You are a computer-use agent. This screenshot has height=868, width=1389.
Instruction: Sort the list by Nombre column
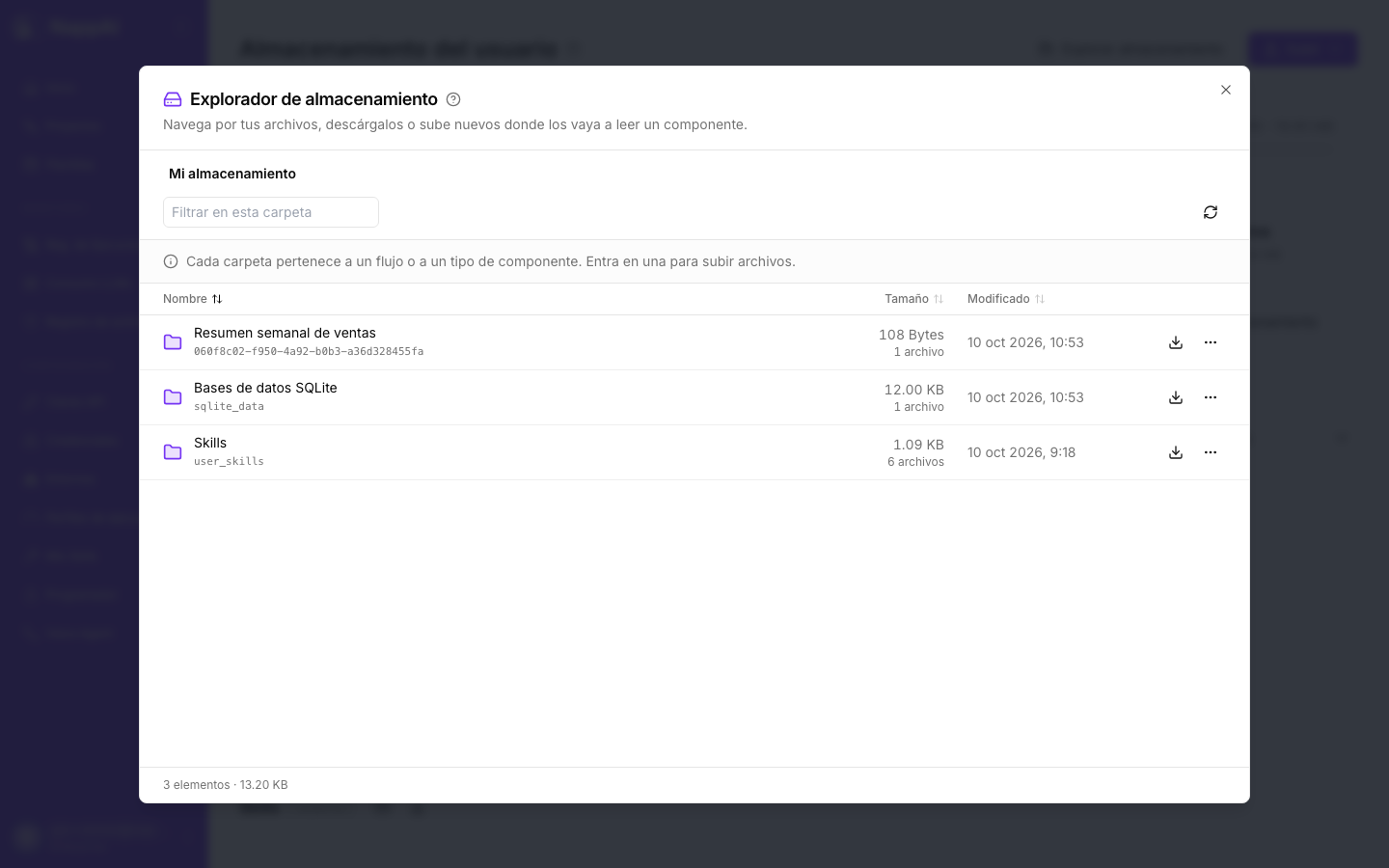pos(193,299)
